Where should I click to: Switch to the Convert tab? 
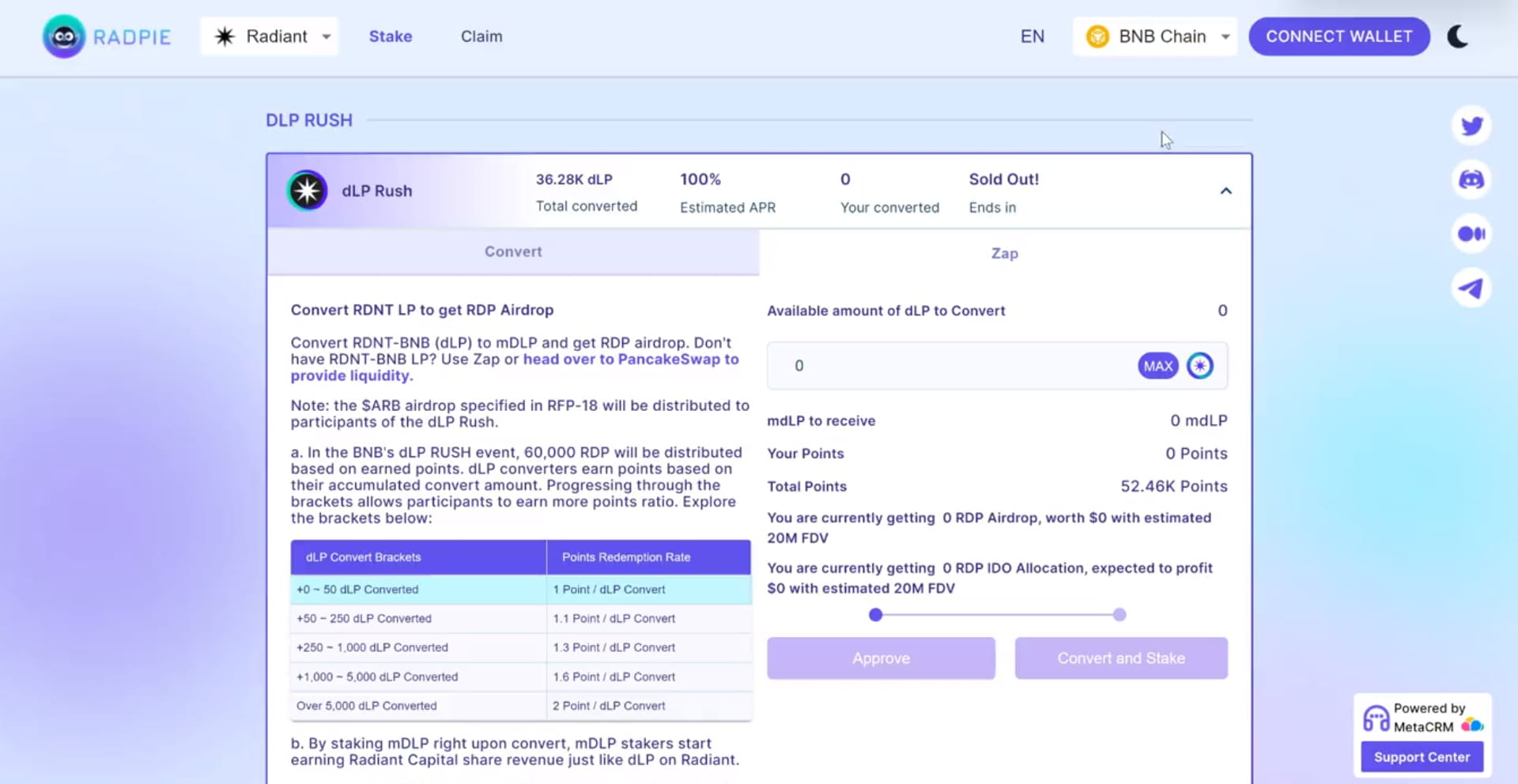(513, 252)
